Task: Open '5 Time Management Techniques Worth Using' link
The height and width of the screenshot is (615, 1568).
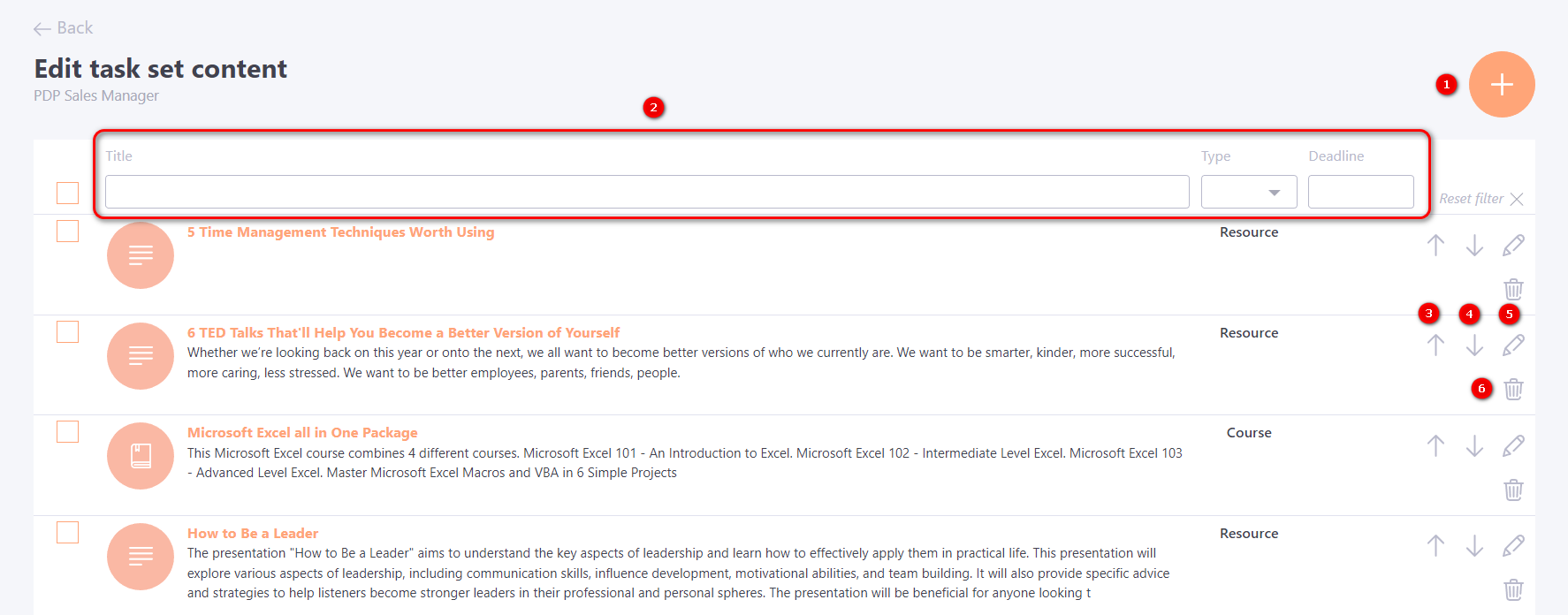Action: 340,232
